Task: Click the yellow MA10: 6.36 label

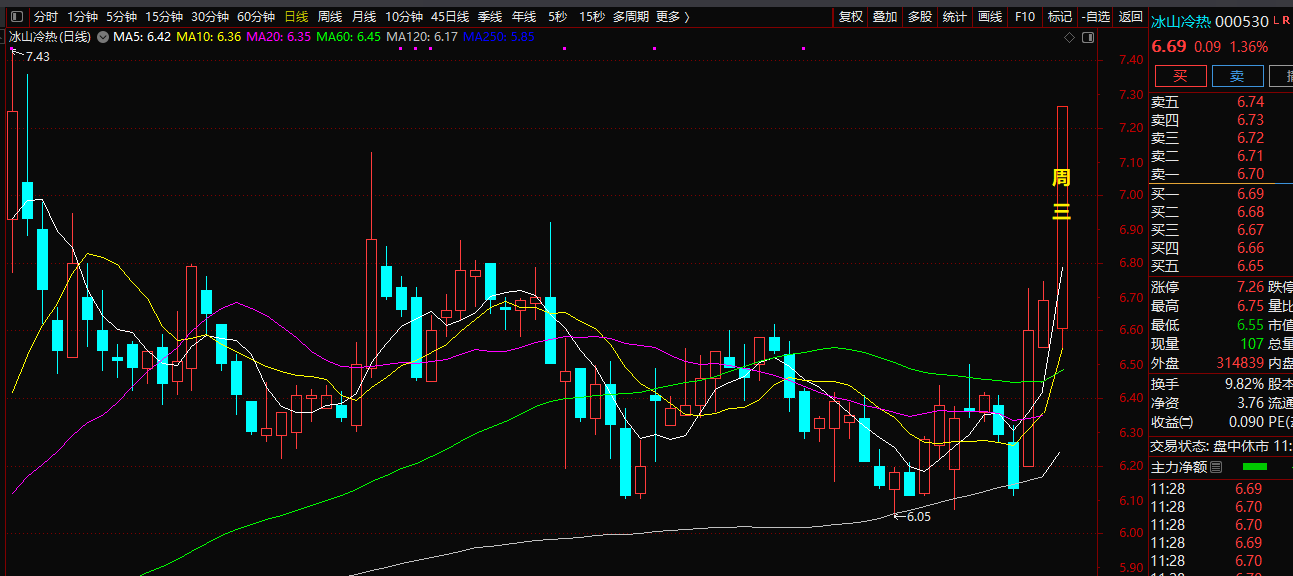Action: (210, 37)
